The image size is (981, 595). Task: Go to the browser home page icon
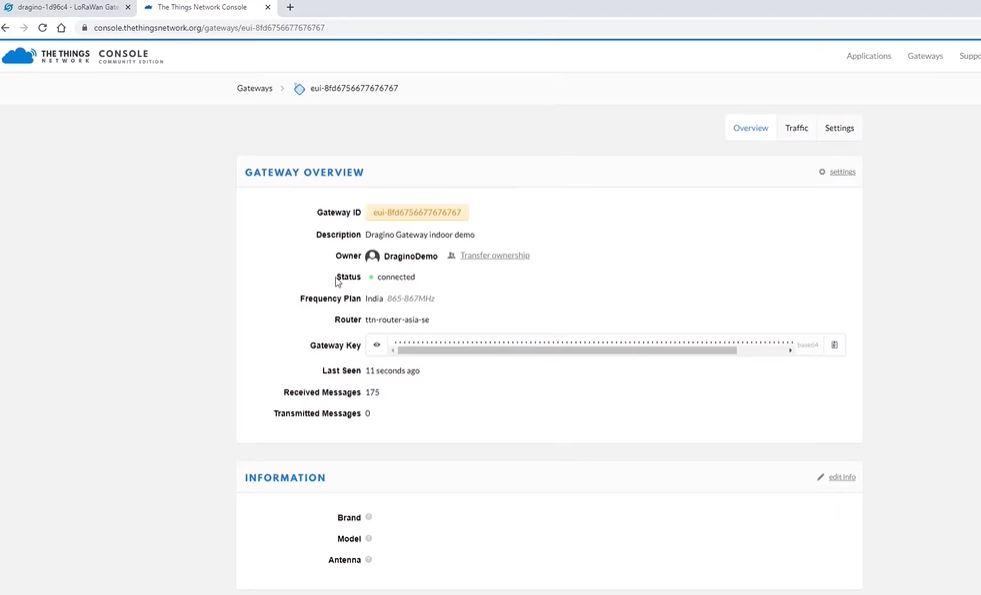click(61, 28)
